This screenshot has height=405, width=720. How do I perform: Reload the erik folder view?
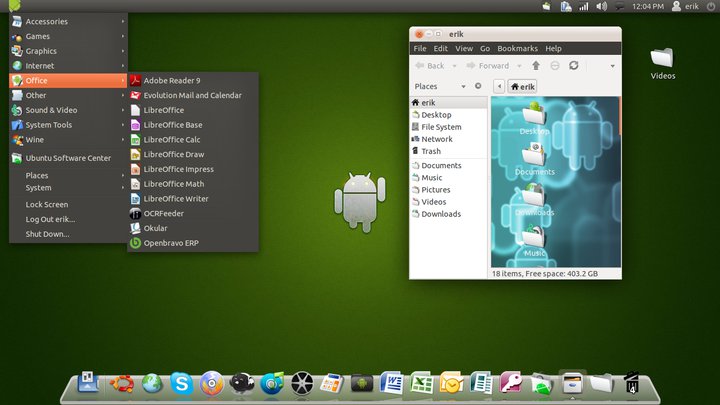pos(574,66)
